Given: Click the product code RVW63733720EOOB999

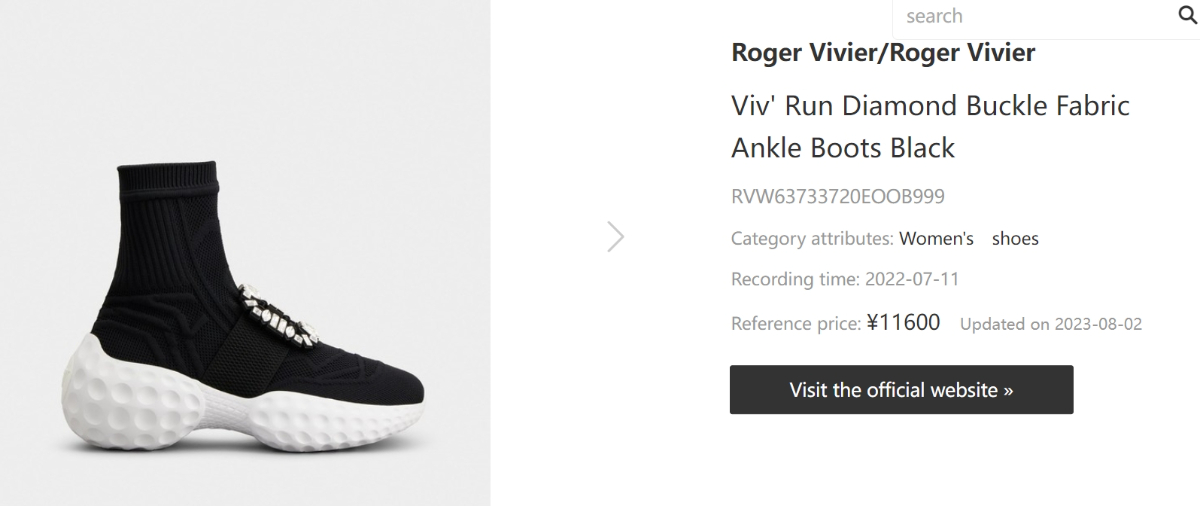Looking at the screenshot, I should [837, 196].
